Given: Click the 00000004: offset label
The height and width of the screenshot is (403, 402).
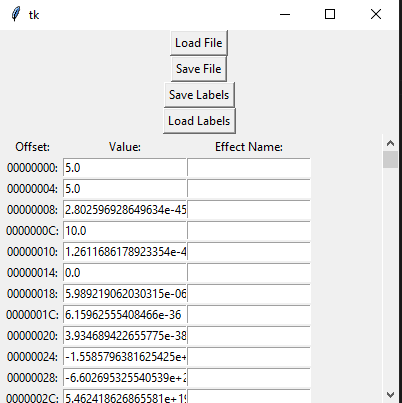Looking at the screenshot, I should click(32, 189).
